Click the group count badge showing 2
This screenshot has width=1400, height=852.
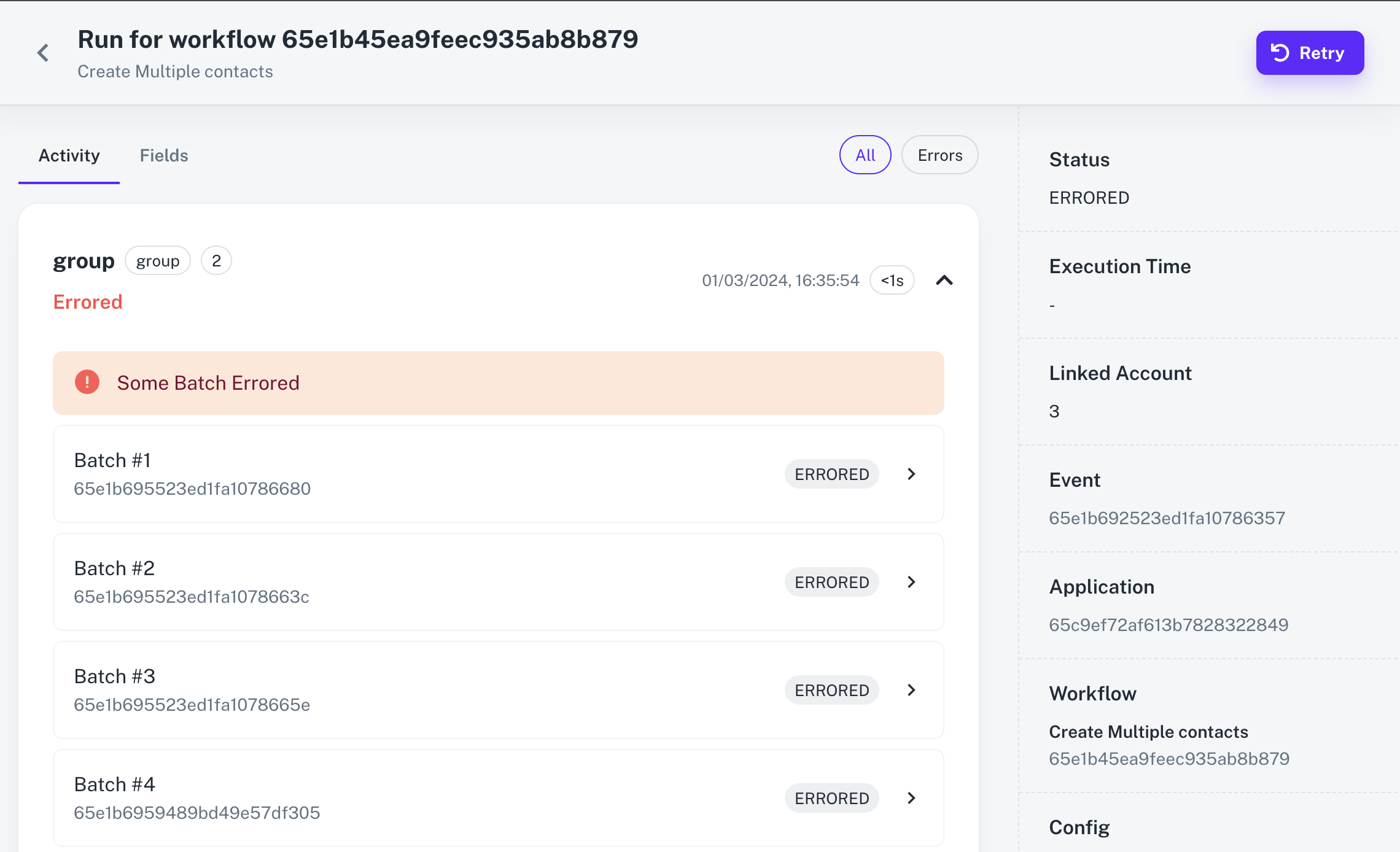point(216,260)
